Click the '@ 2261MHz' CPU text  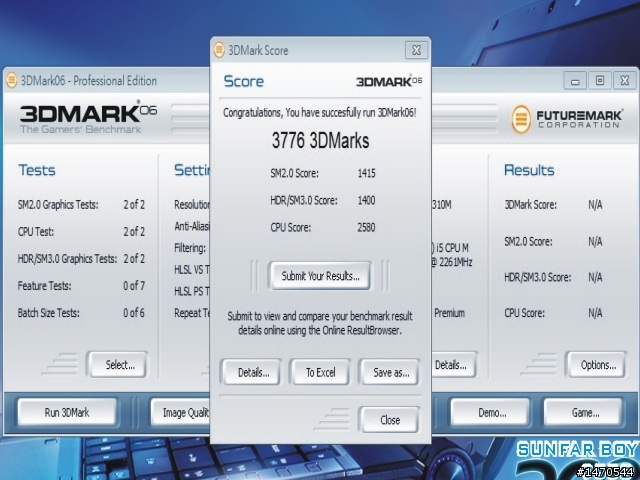[452, 262]
